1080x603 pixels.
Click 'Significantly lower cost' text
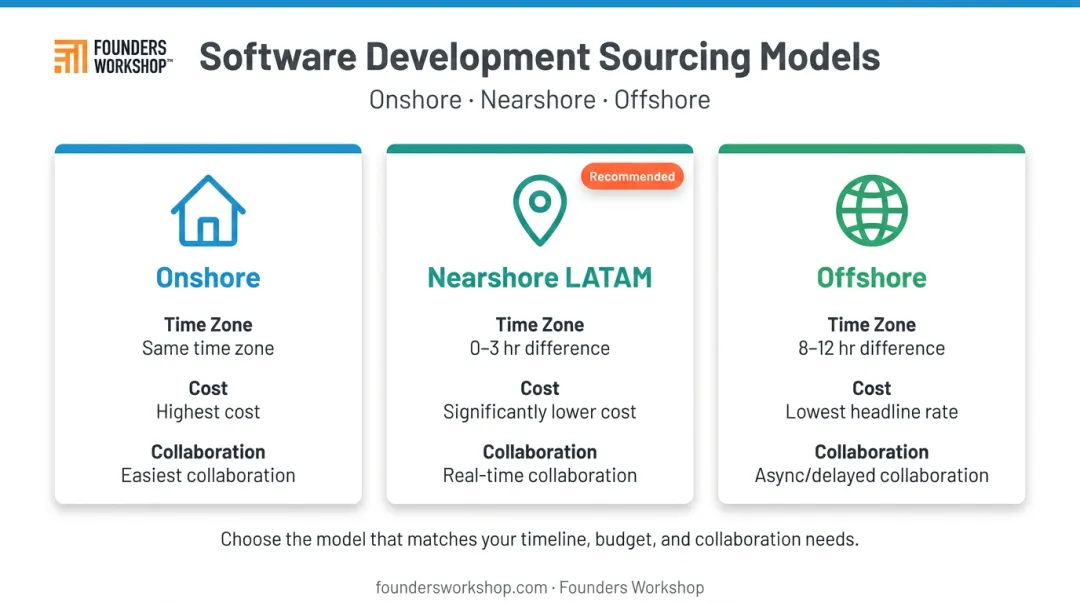point(540,411)
